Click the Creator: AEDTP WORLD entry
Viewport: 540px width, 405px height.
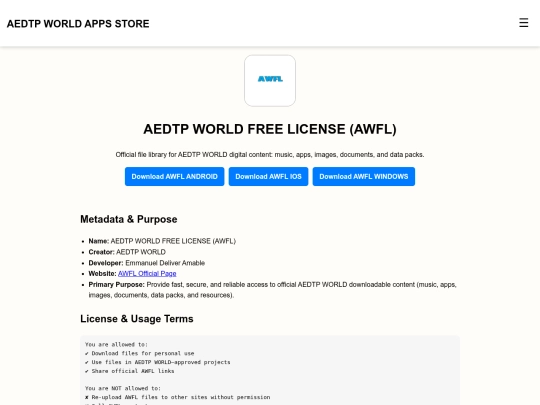pyautogui.click(x=127, y=252)
